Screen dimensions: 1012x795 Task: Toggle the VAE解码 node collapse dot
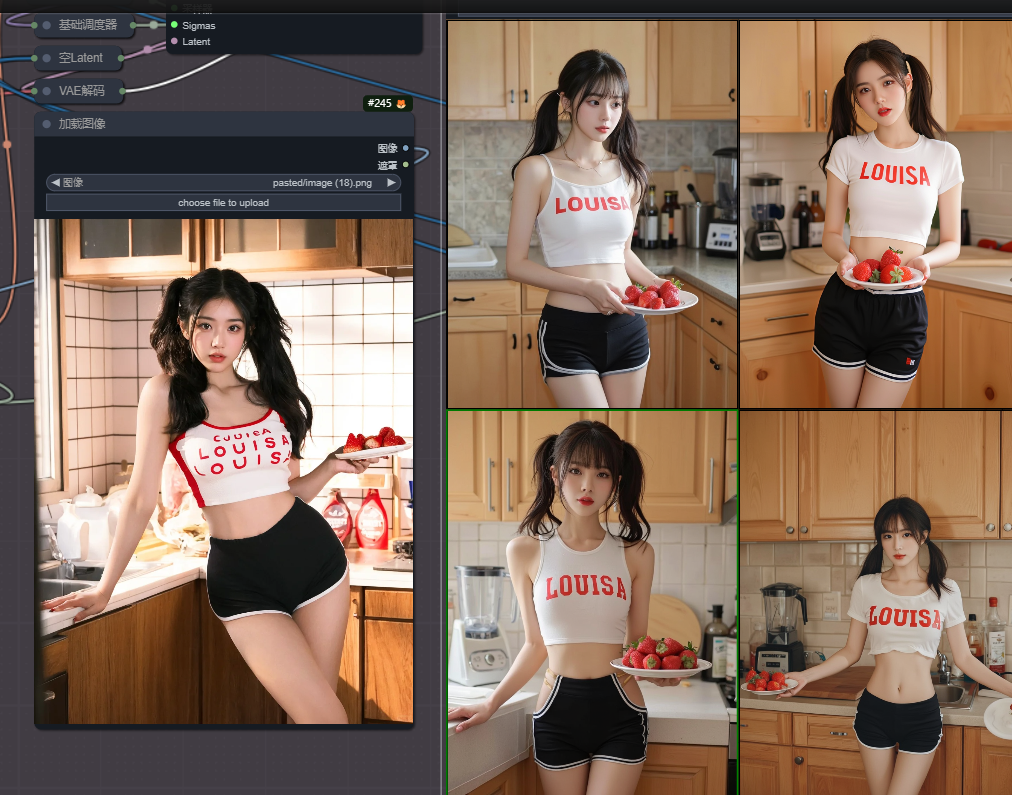[46, 91]
